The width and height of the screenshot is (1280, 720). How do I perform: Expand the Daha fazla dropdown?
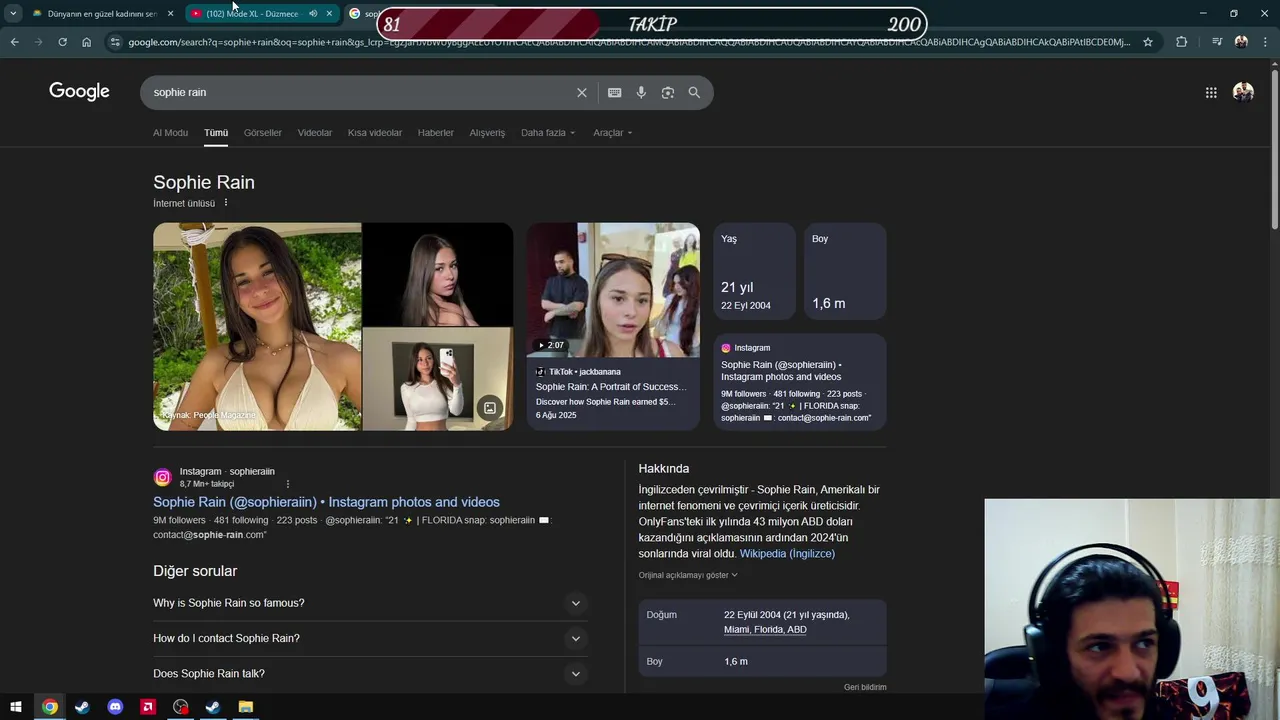(x=548, y=133)
